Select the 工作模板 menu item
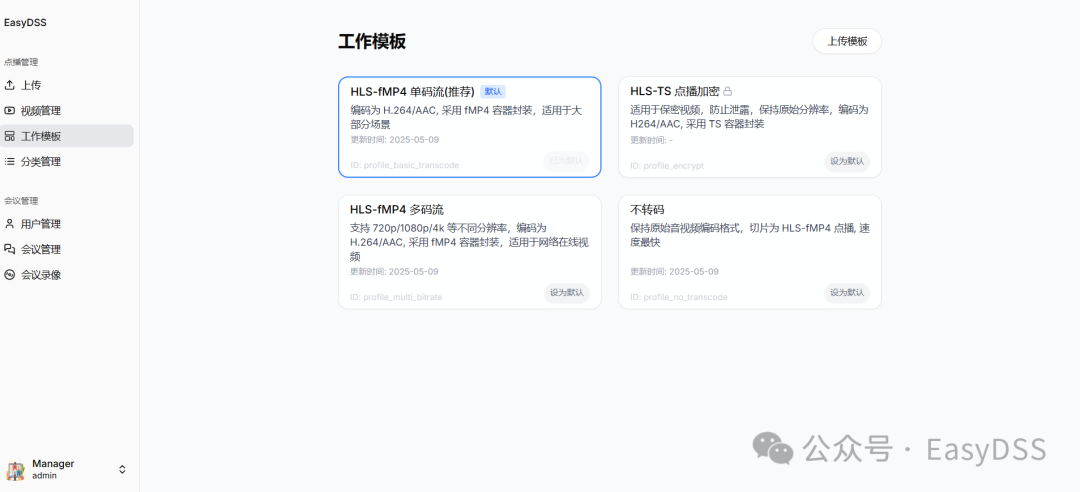Screen dimensions: 1080x492 pyautogui.click(x=67, y=136)
